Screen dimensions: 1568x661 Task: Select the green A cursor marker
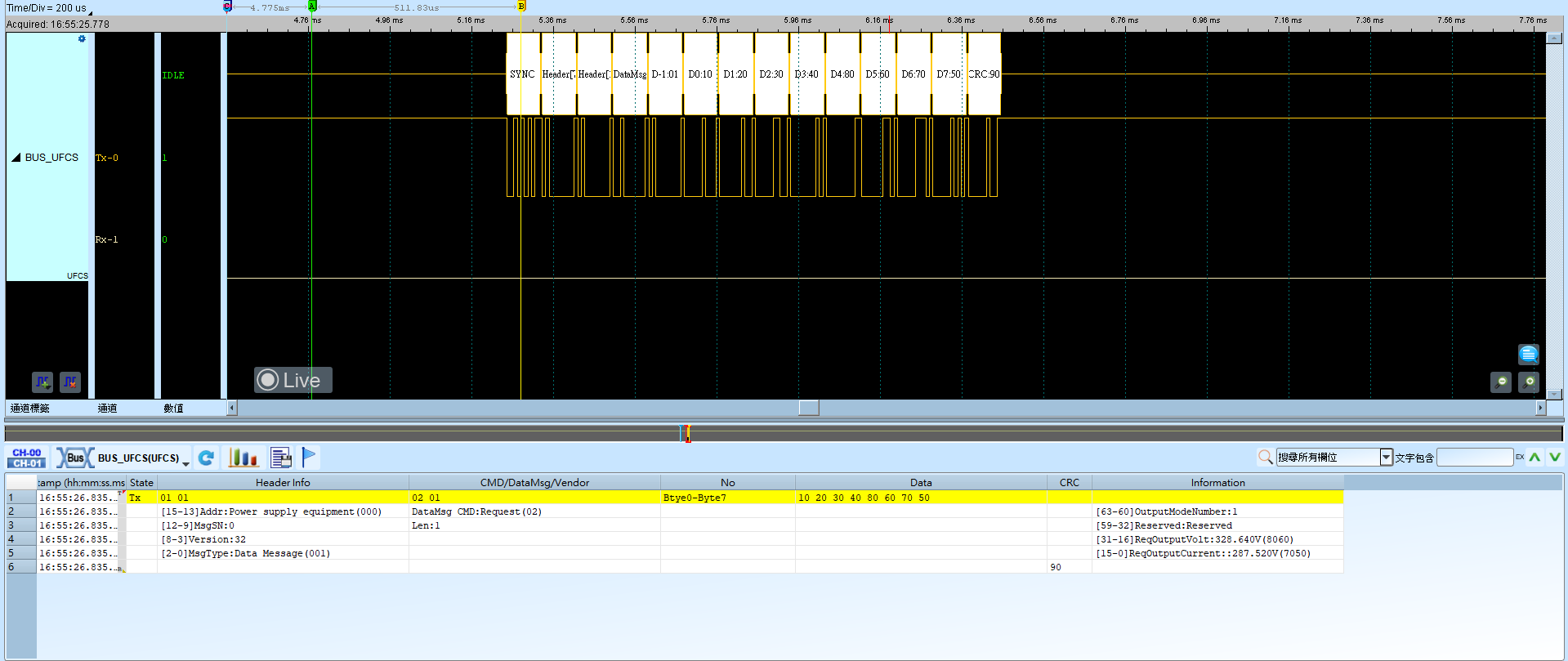click(311, 7)
